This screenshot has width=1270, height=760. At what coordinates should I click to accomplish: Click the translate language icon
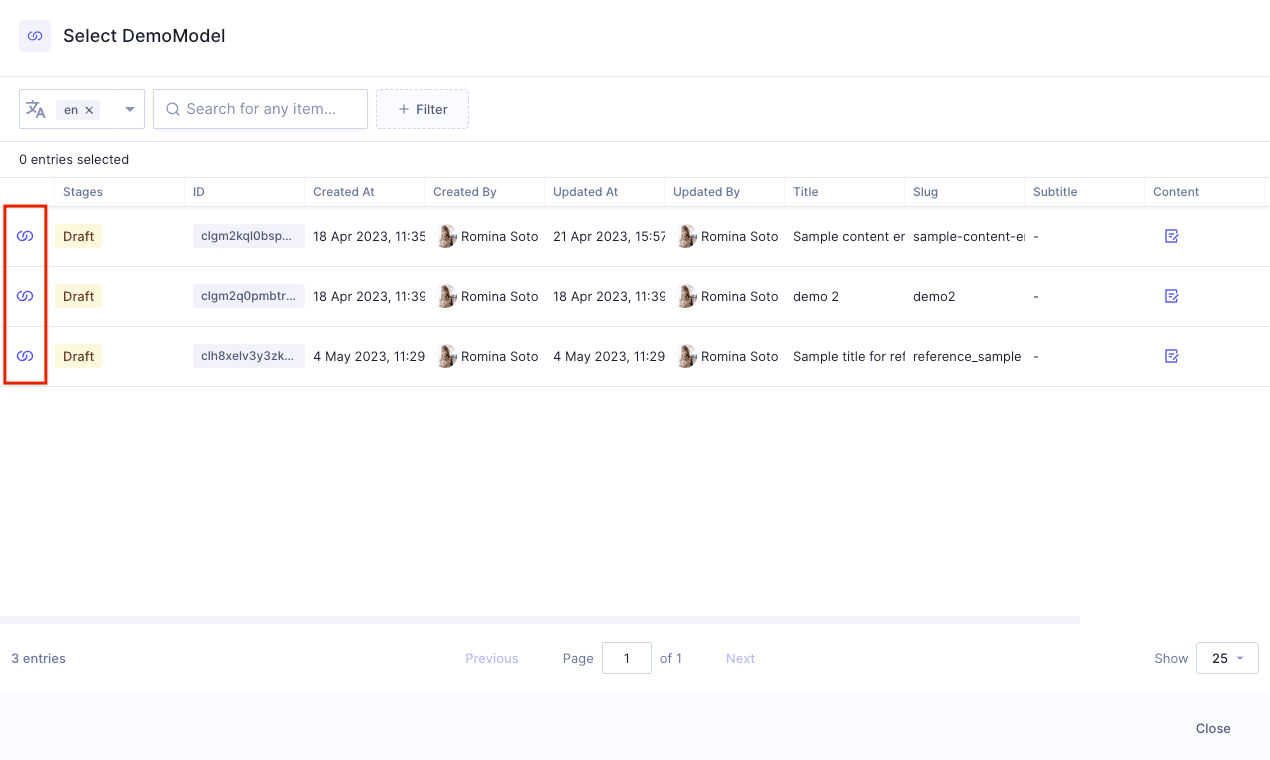[36, 109]
